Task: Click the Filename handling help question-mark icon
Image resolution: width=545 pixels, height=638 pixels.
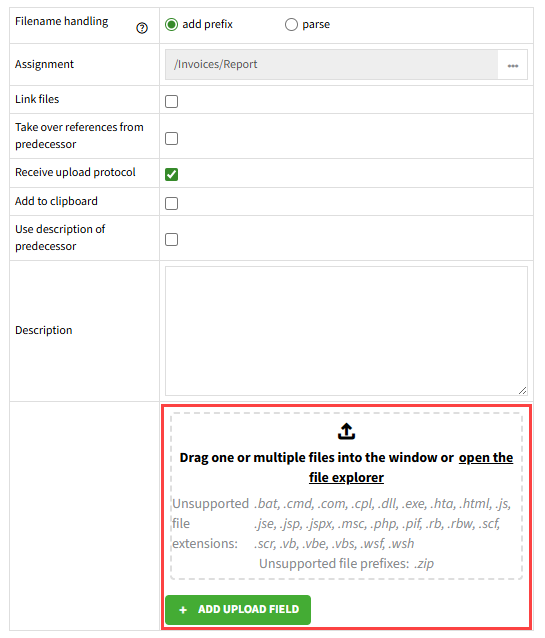Action: pyautogui.click(x=142, y=28)
